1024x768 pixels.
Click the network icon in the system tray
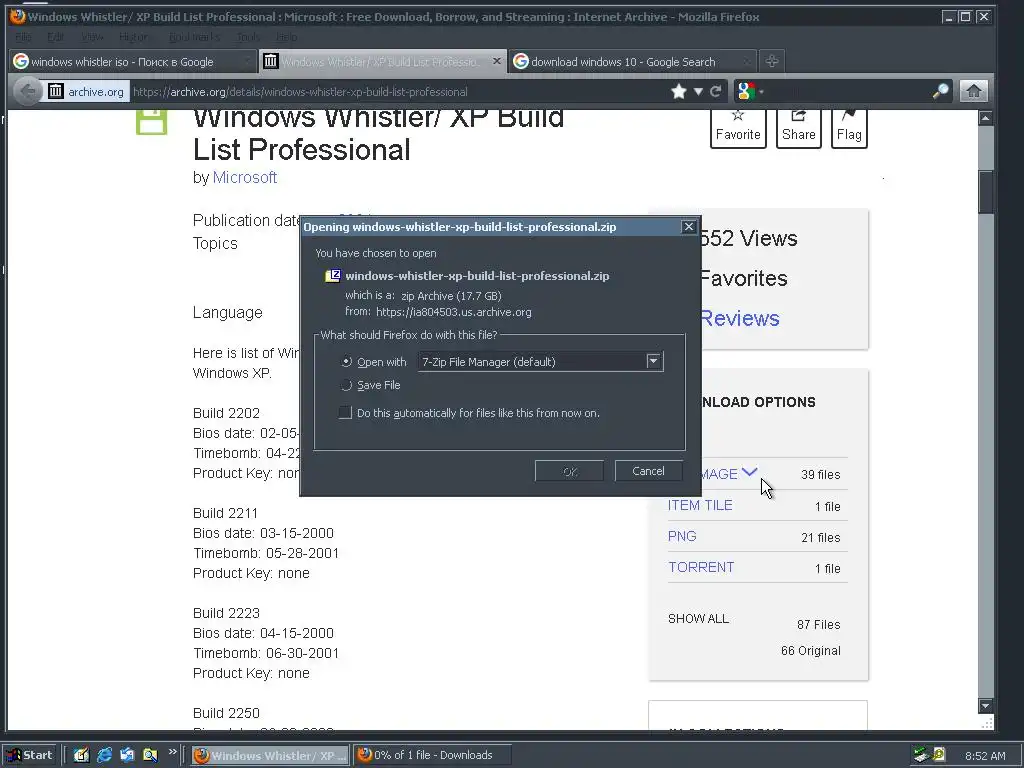coord(921,755)
